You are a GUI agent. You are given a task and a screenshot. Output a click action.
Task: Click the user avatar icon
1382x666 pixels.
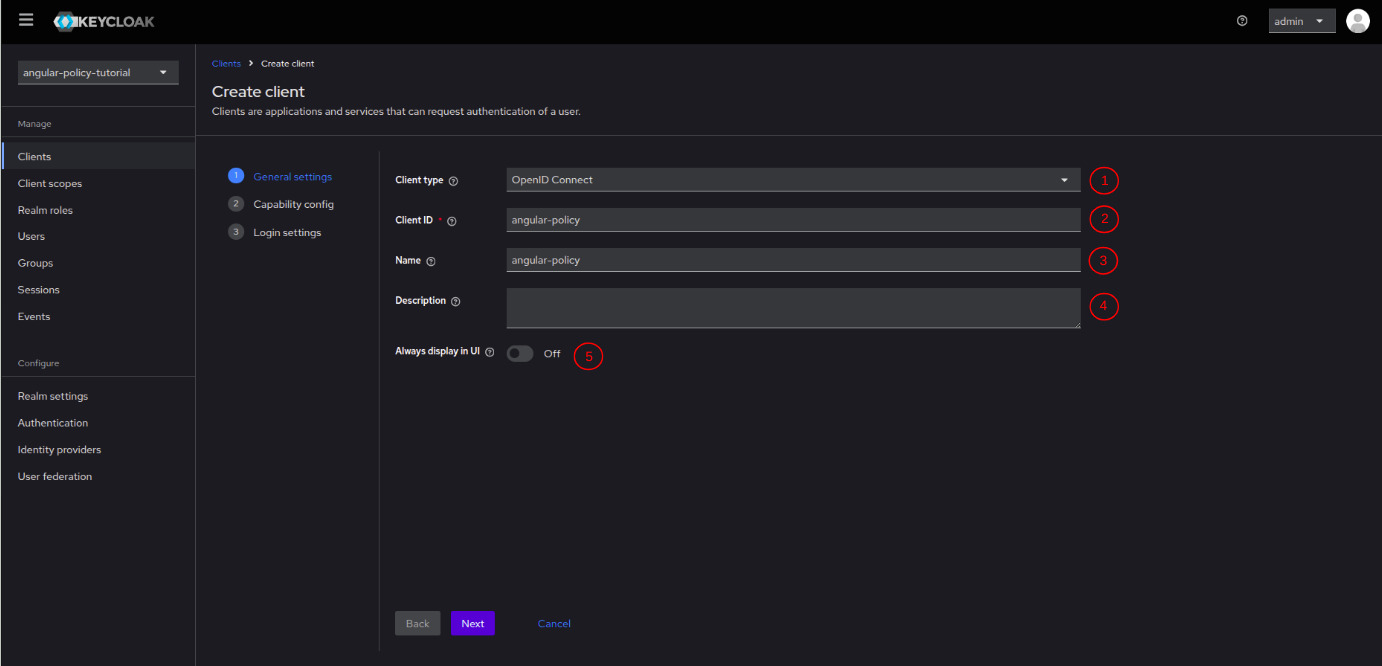[x=1357, y=21]
